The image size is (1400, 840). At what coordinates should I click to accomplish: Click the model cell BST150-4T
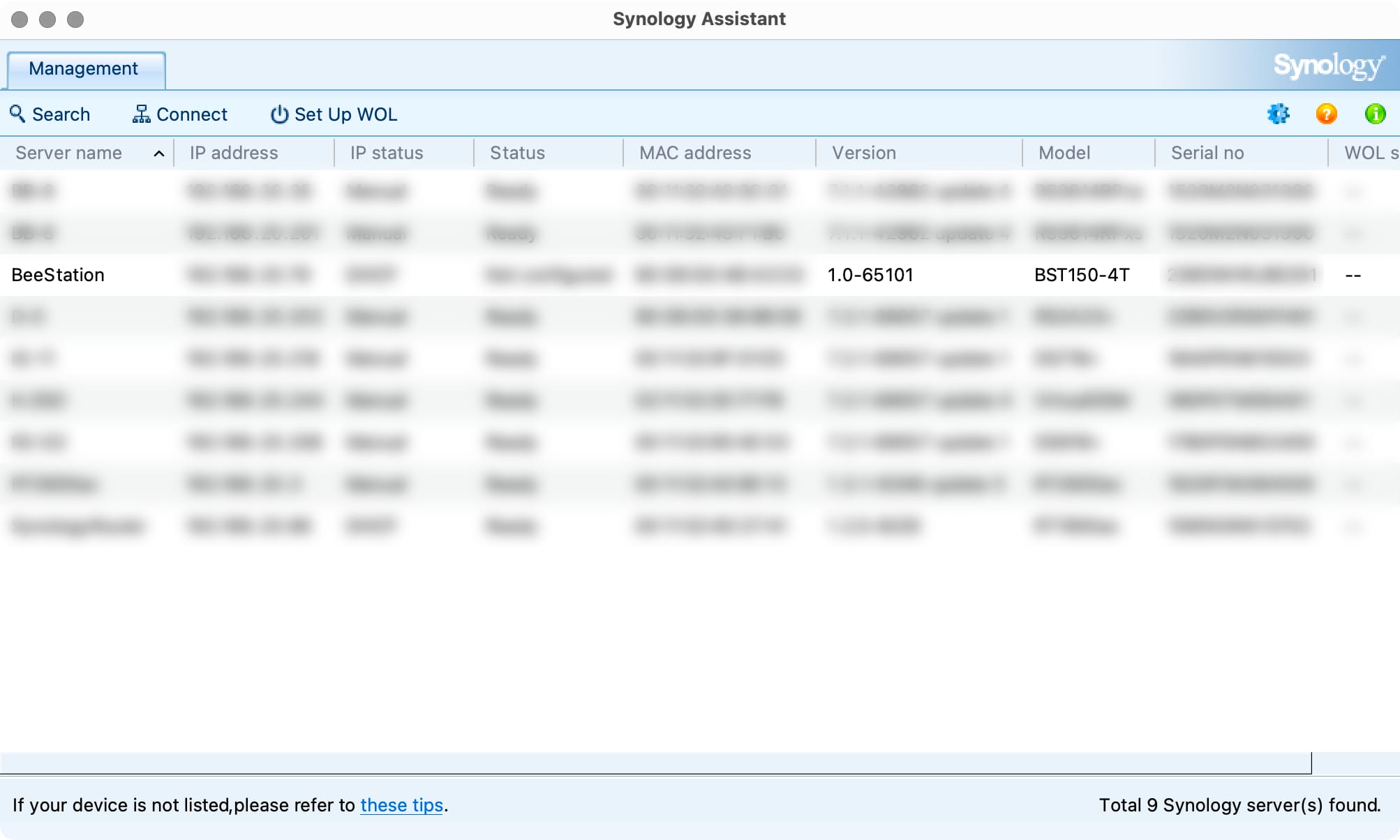coord(1082,275)
